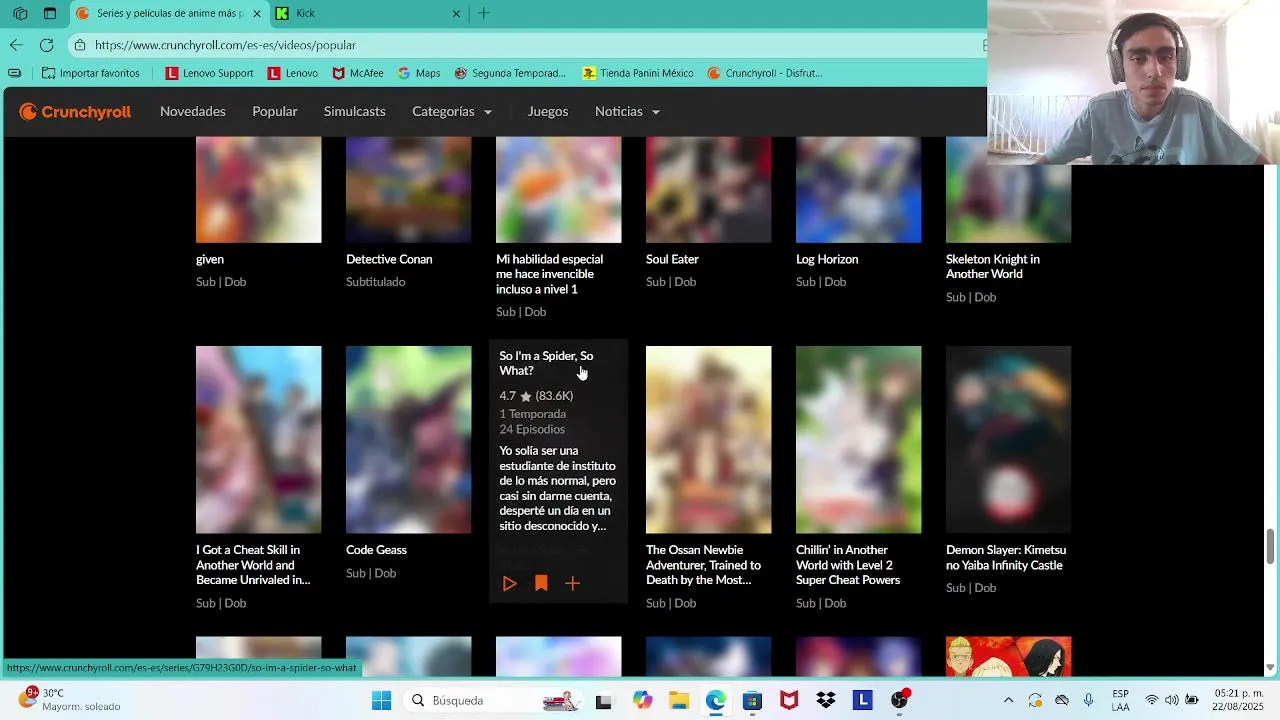Viewport: 1280px width, 720px height.
Task: Open Tienda Panini México bookmark
Action: click(638, 73)
